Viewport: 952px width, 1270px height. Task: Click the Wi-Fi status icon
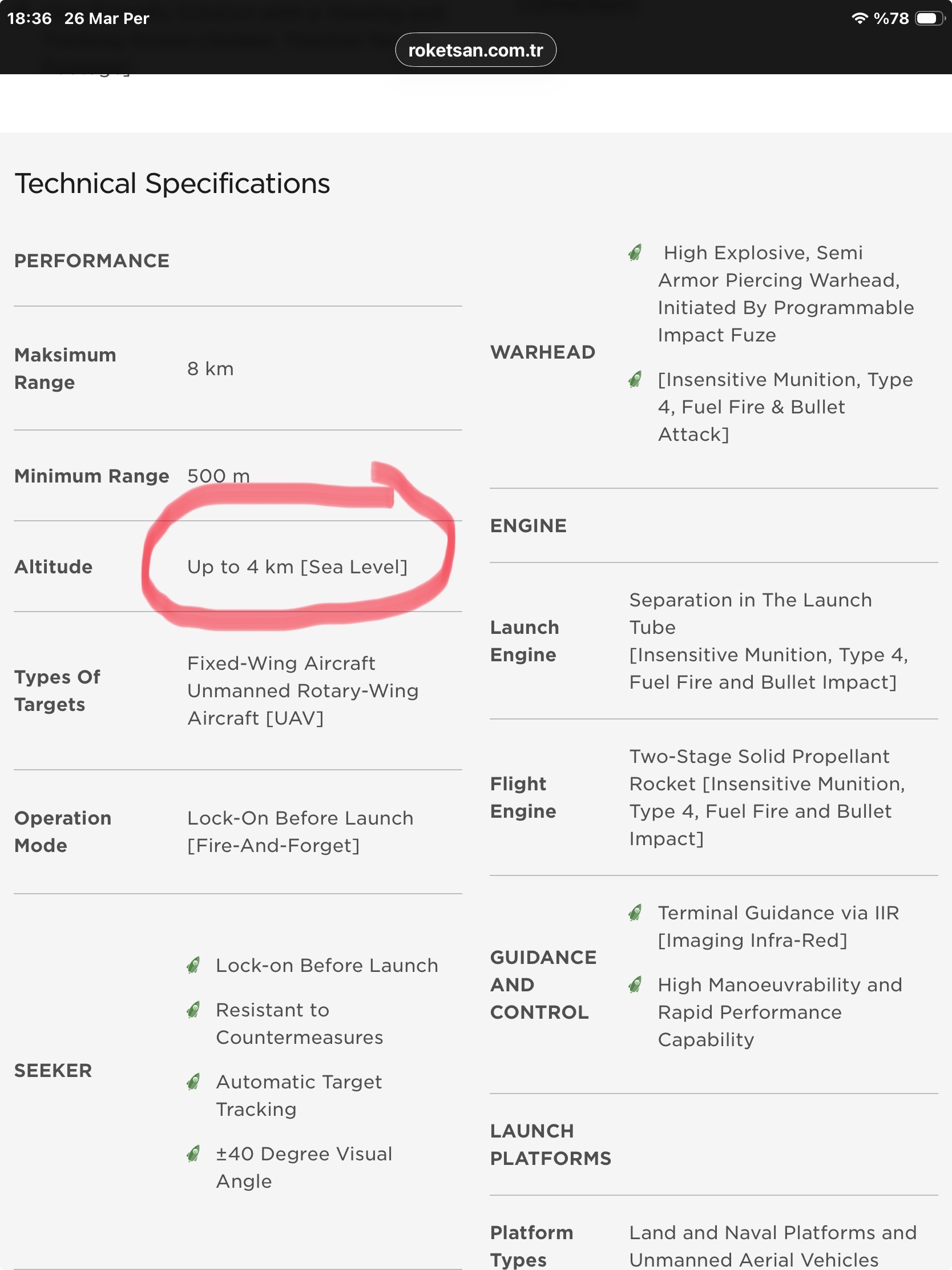(859, 18)
